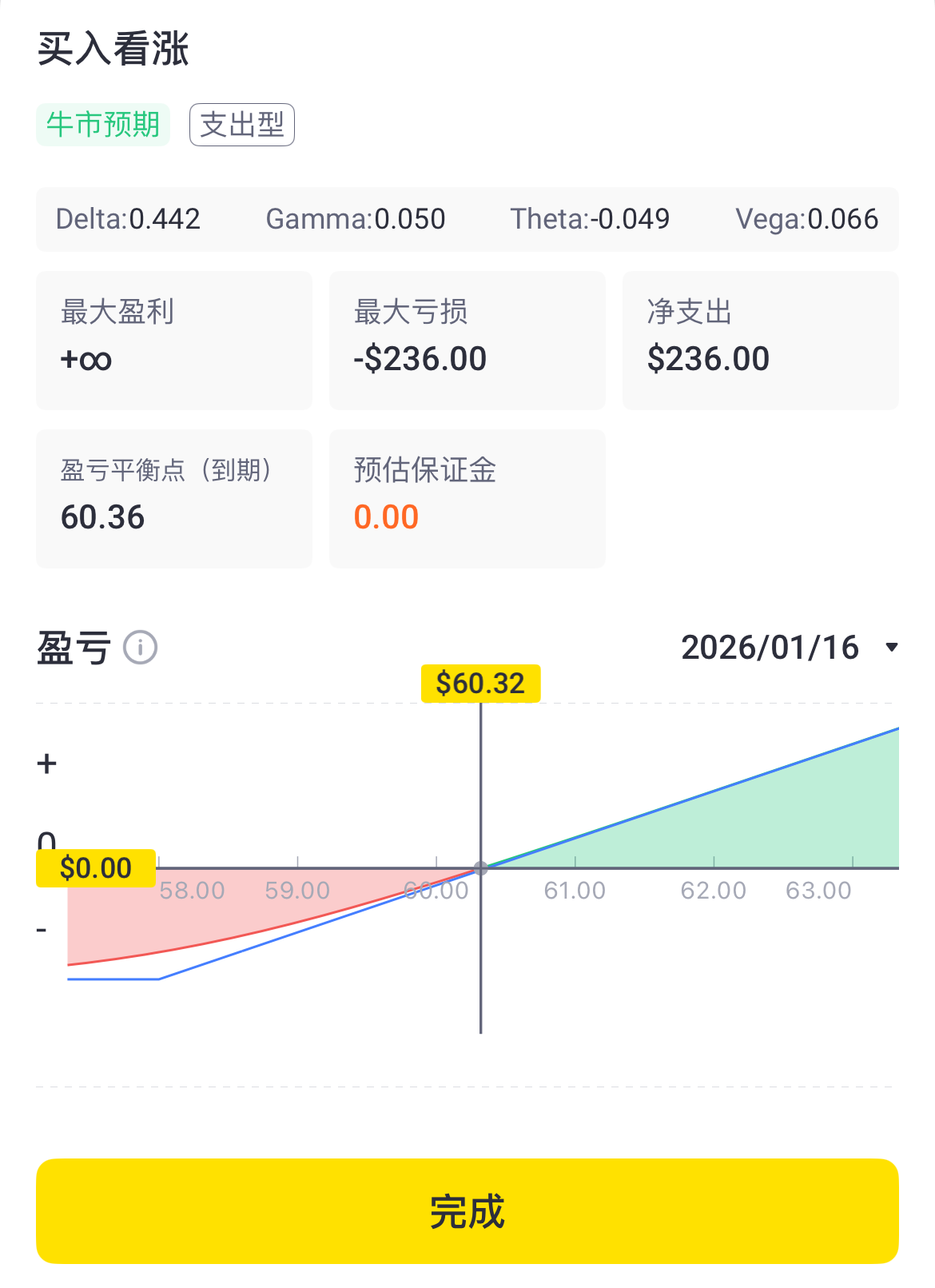Tap the Gamma:0.050 value
The width and height of the screenshot is (935, 1288).
click(356, 219)
